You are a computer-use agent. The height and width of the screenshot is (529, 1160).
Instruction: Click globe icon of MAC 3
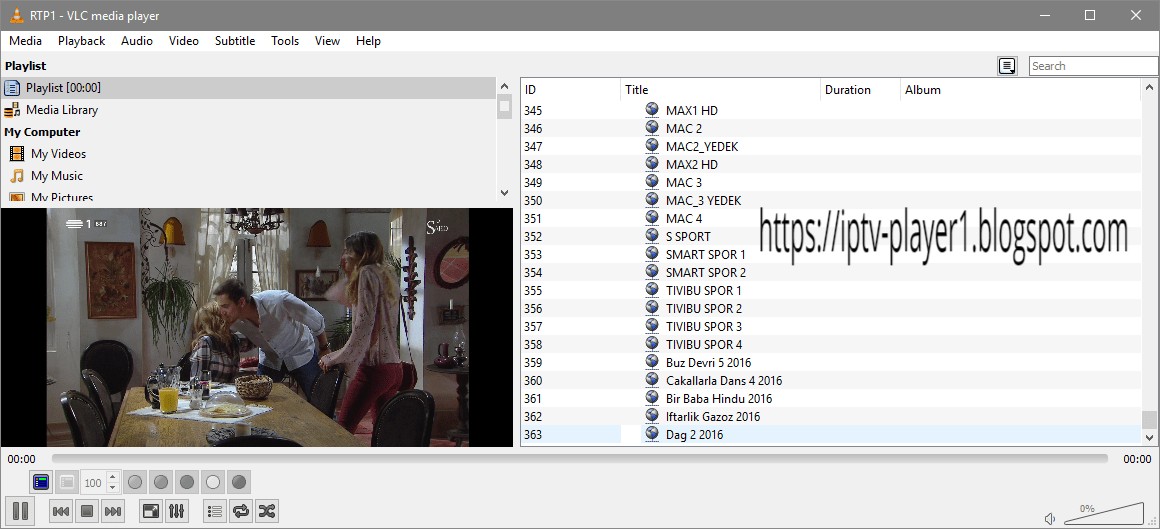tap(652, 181)
